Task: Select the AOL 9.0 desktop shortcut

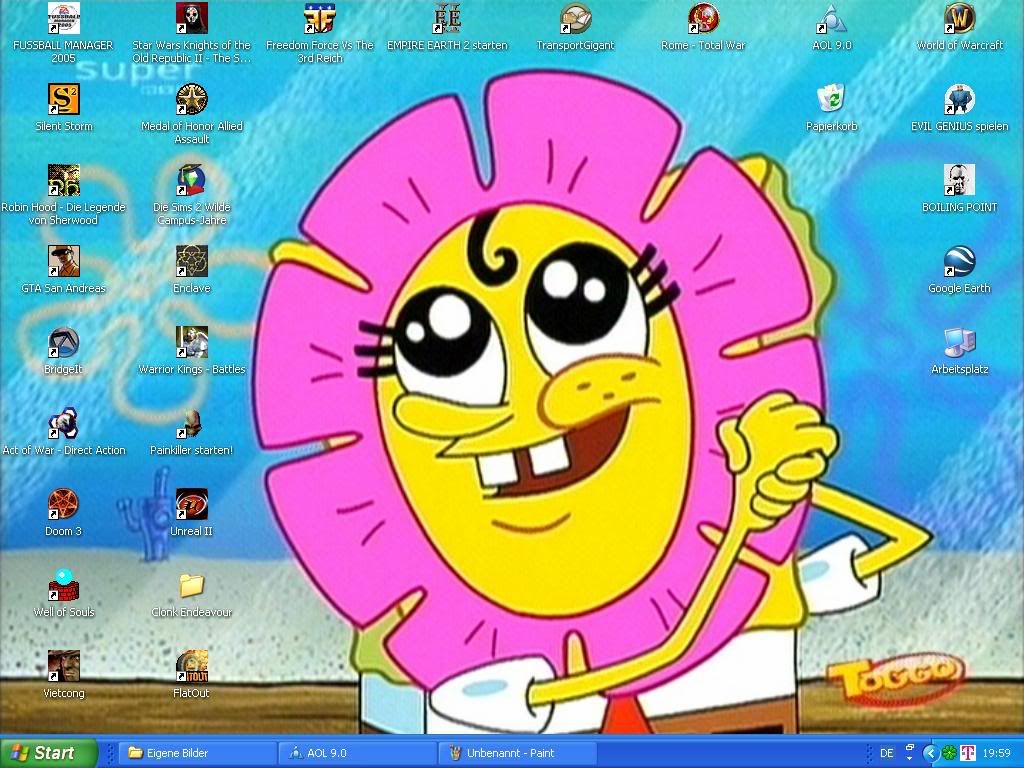Action: click(x=831, y=18)
